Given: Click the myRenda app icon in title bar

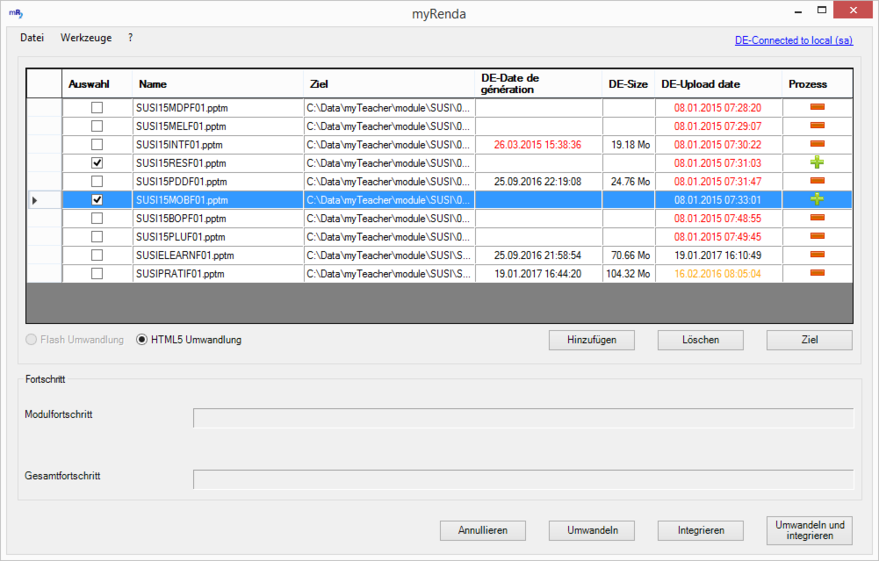Looking at the screenshot, I should pos(15,14).
